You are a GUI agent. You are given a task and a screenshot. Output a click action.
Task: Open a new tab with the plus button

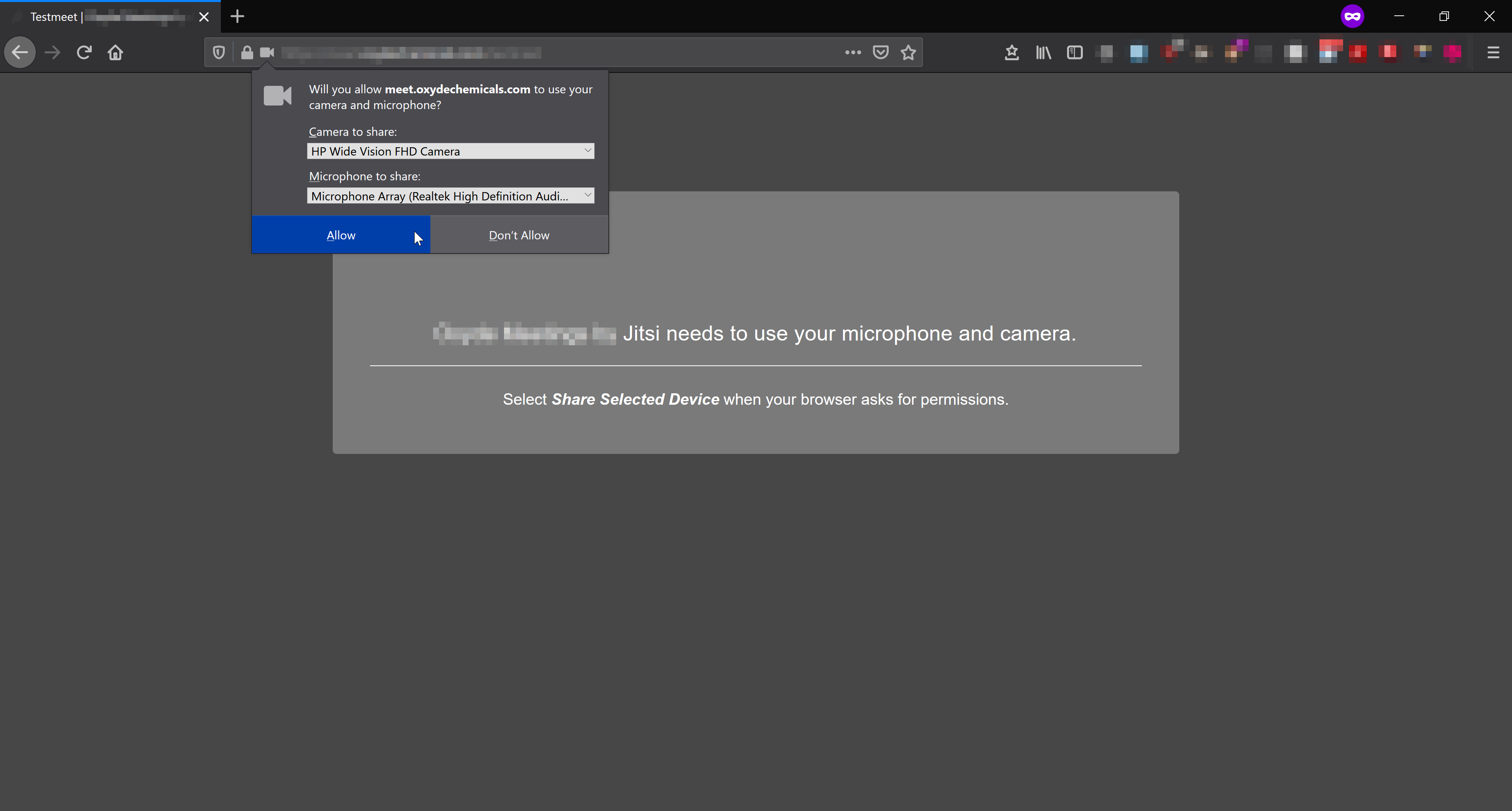(237, 17)
